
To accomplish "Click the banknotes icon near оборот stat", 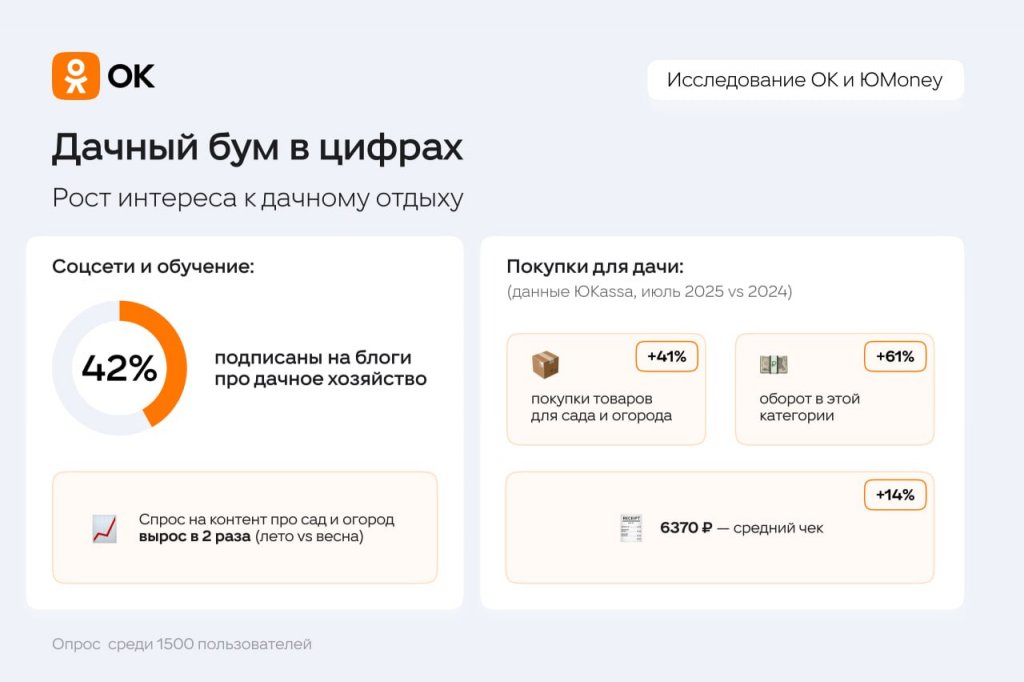I will pos(775,365).
